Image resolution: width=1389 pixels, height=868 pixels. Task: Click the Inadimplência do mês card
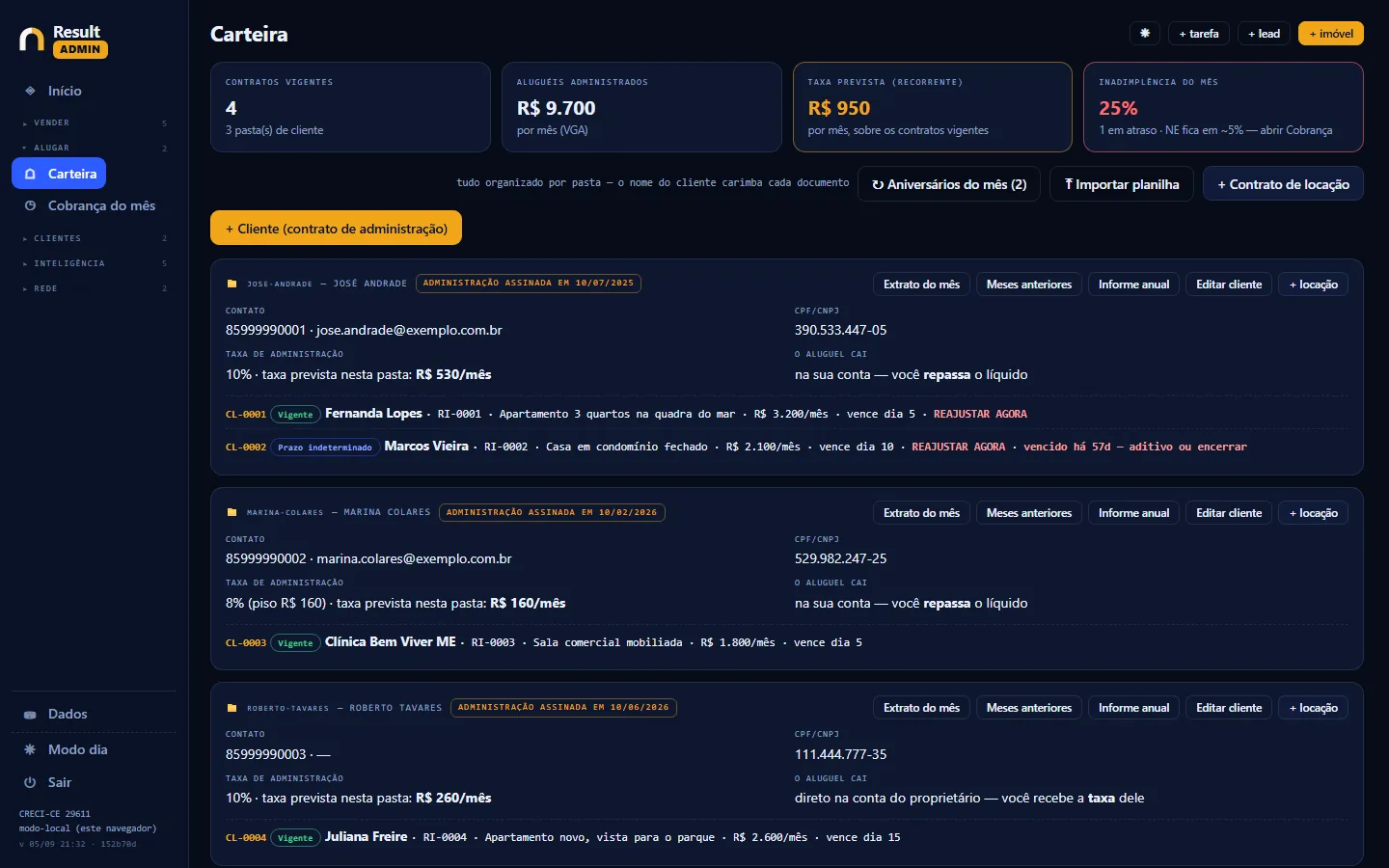(x=1223, y=107)
